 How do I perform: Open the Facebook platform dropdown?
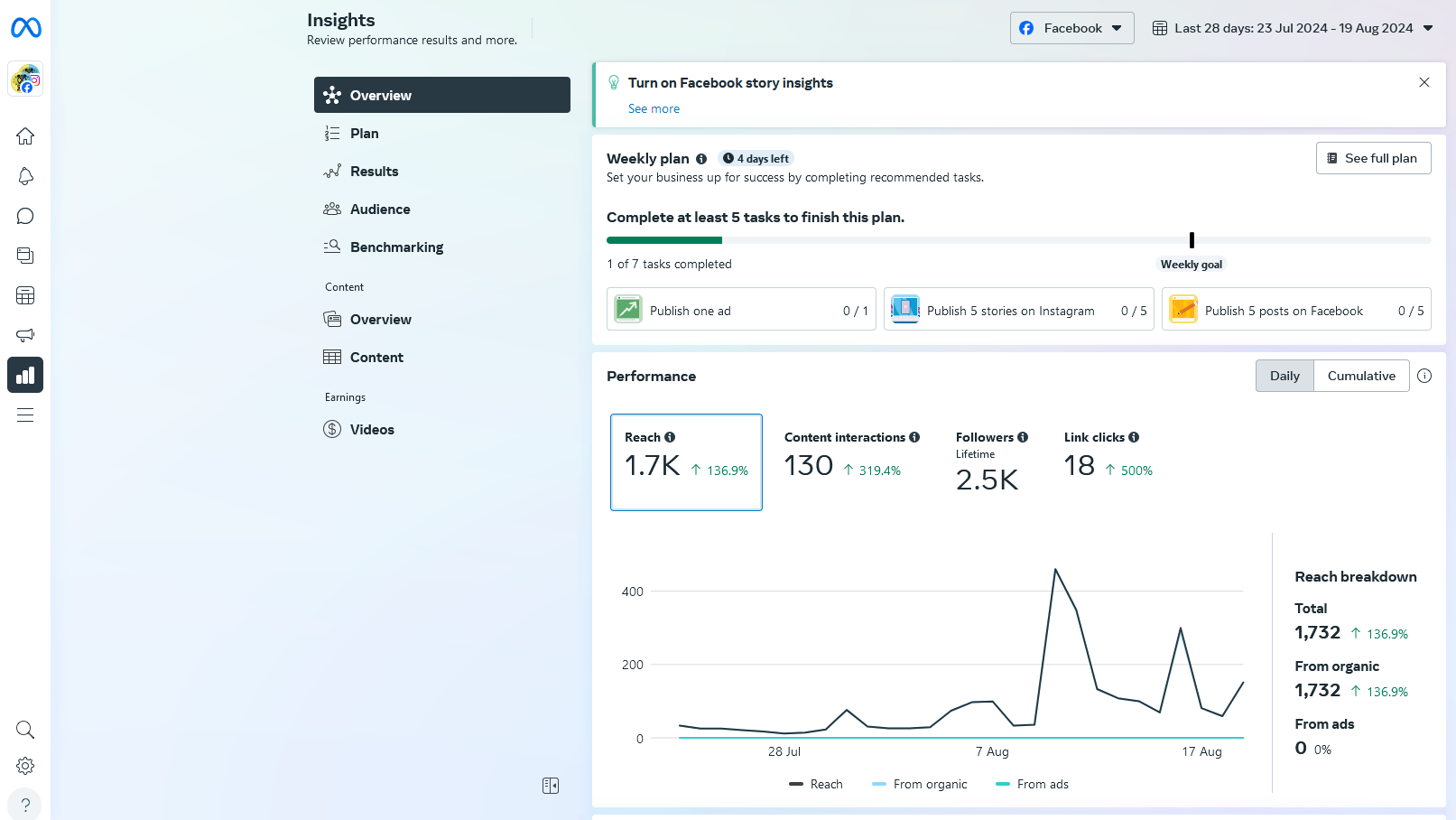pyautogui.click(x=1071, y=28)
